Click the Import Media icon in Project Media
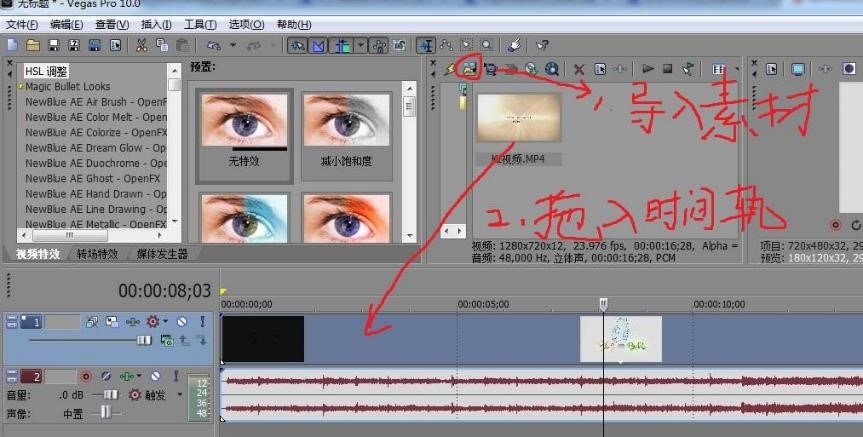 [469, 69]
